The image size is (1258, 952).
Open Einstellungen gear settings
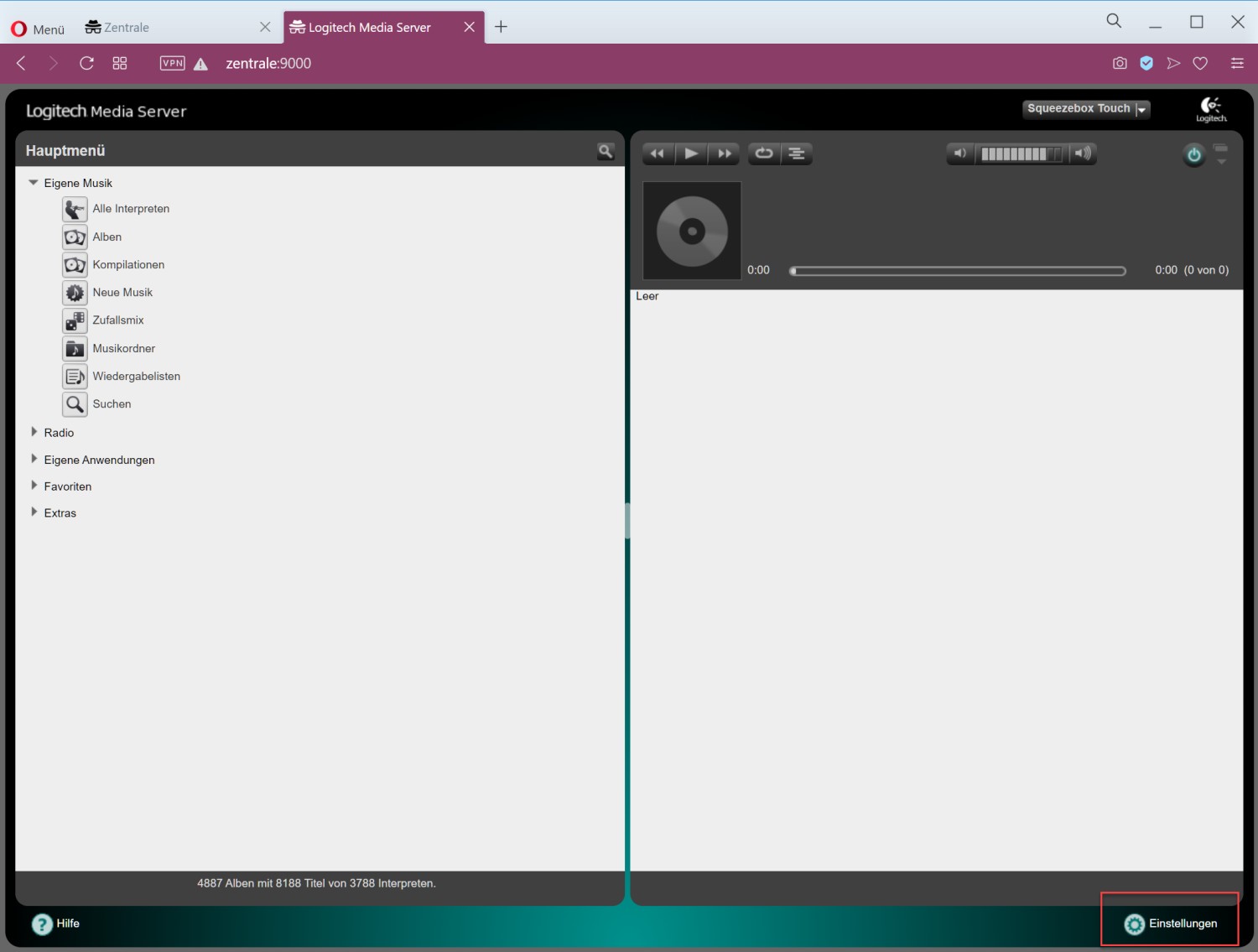point(1171,923)
